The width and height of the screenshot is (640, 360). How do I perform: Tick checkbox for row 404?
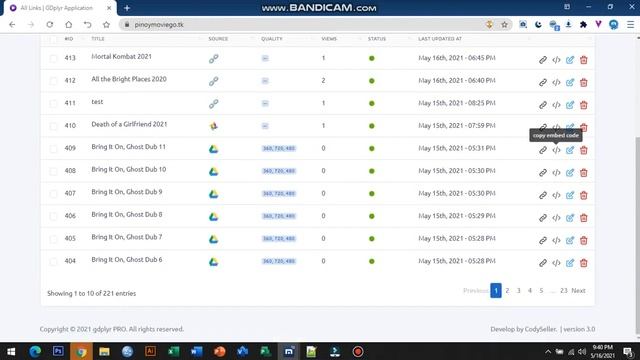pyautogui.click(x=53, y=261)
